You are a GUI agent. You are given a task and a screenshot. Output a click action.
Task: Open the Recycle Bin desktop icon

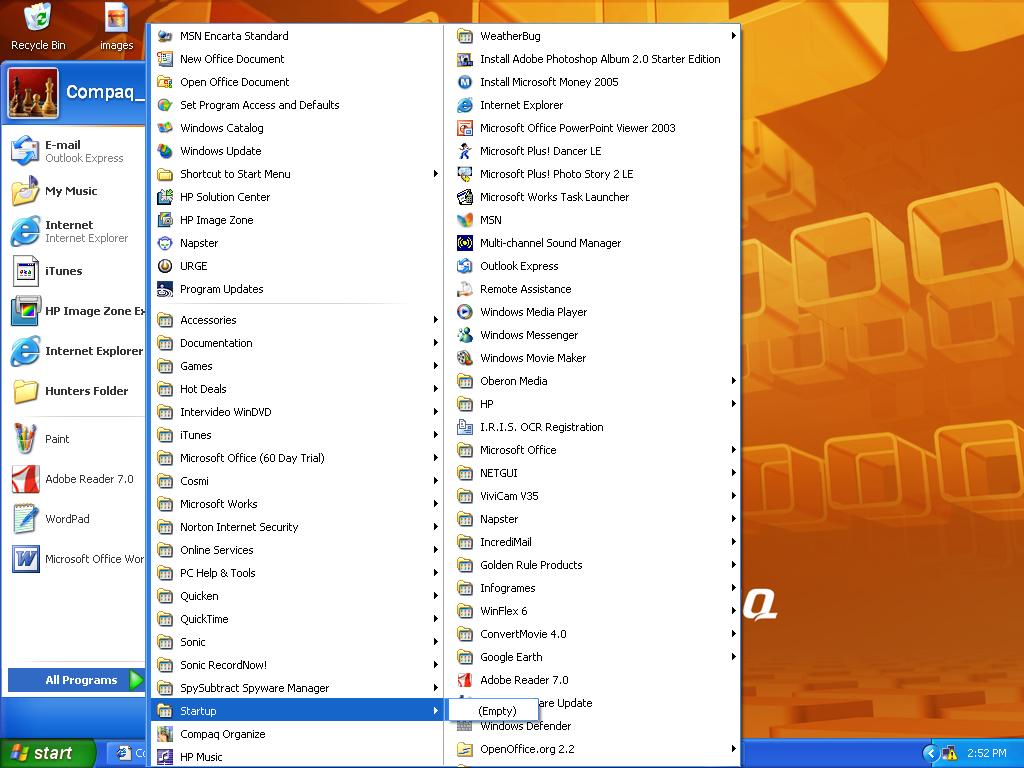click(x=38, y=26)
